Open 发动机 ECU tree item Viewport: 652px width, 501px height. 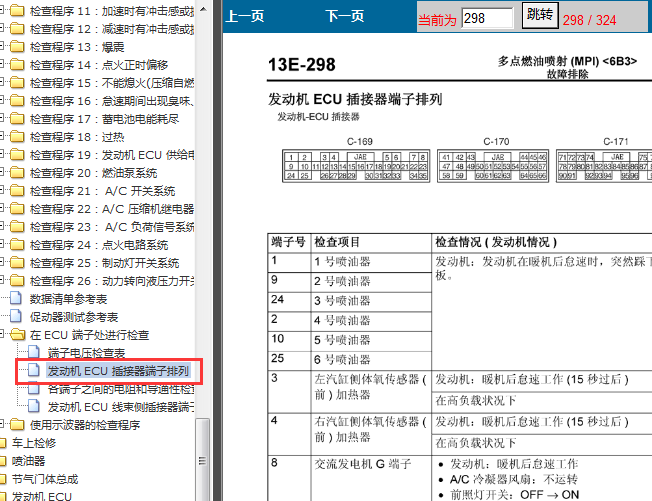click(42, 496)
